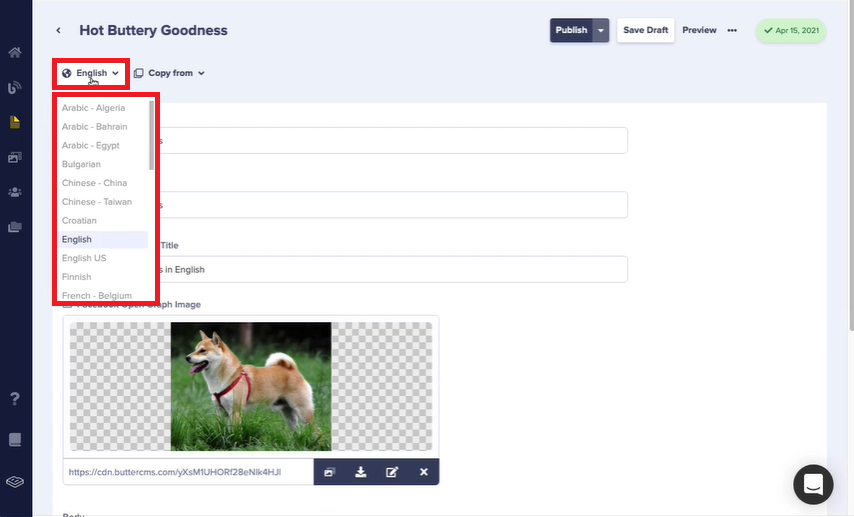Viewport: 854px width, 517px height.
Task: Click the Apr 15, 2021 status badge
Action: pyautogui.click(x=791, y=31)
